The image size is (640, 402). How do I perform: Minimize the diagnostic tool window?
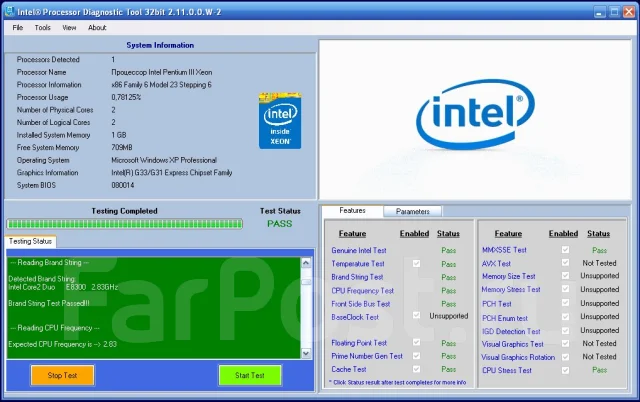tap(599, 12)
